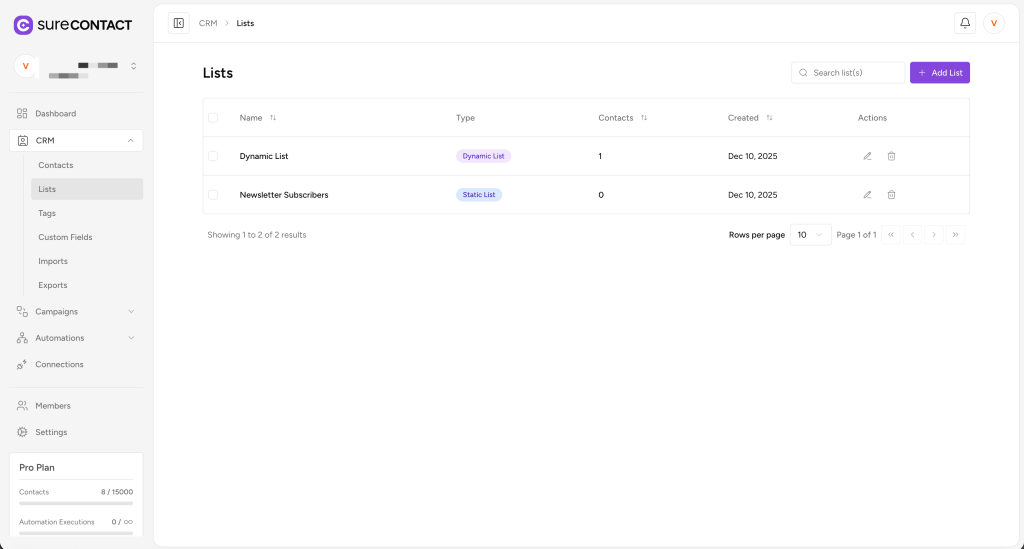
Task: Click the SureContact logo
Action: [x=72, y=25]
